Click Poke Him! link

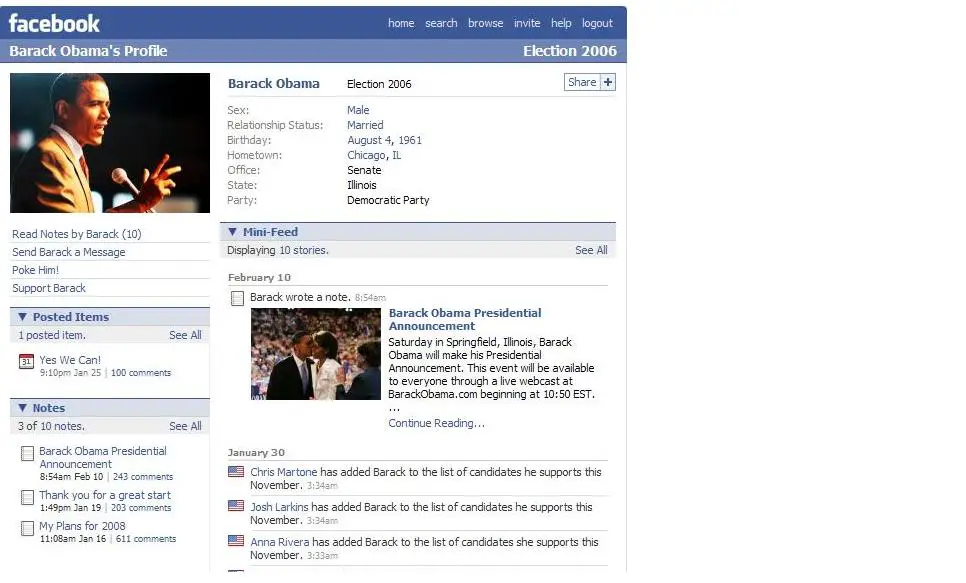pyautogui.click(x=36, y=270)
